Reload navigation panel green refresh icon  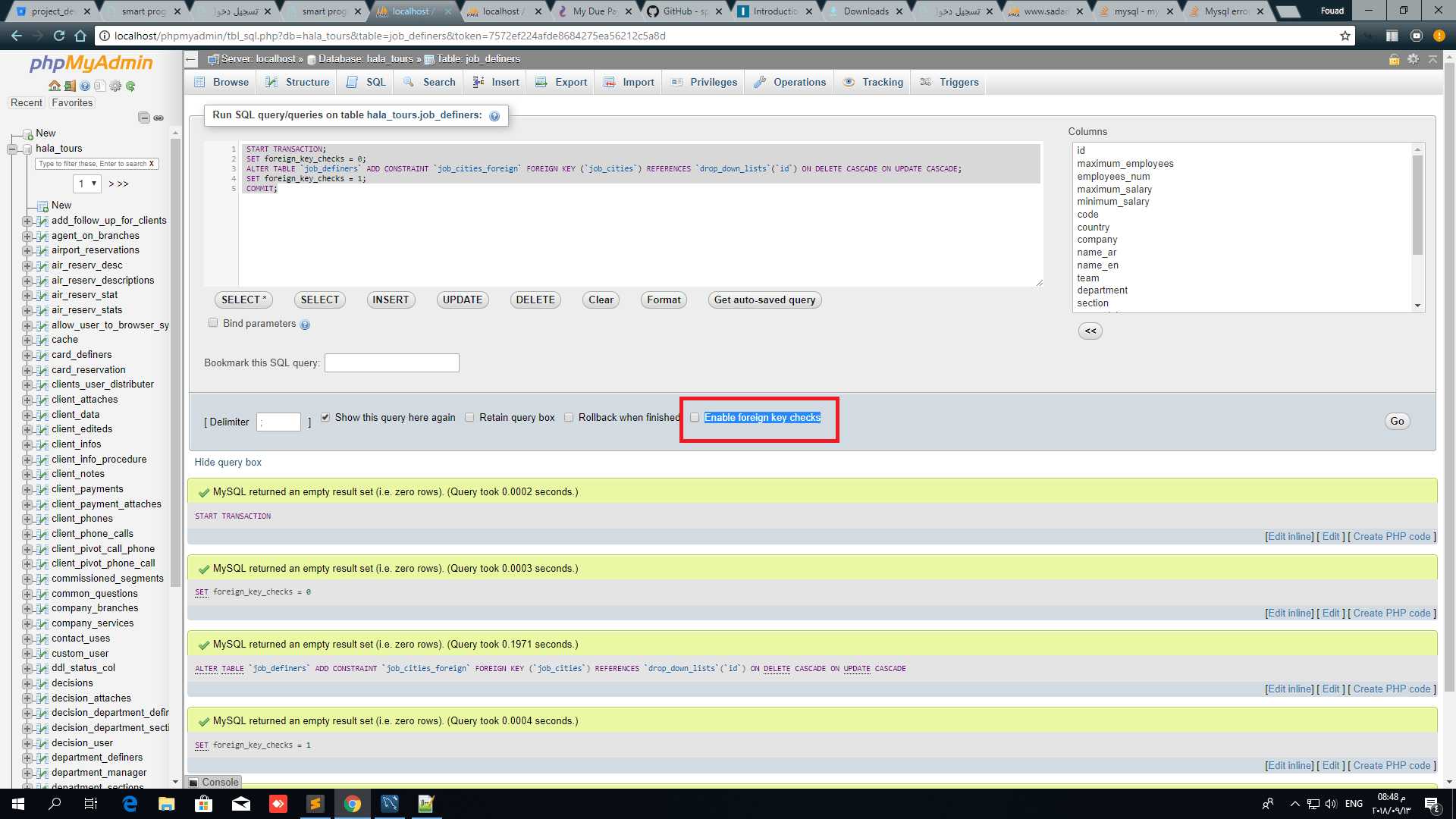130,86
